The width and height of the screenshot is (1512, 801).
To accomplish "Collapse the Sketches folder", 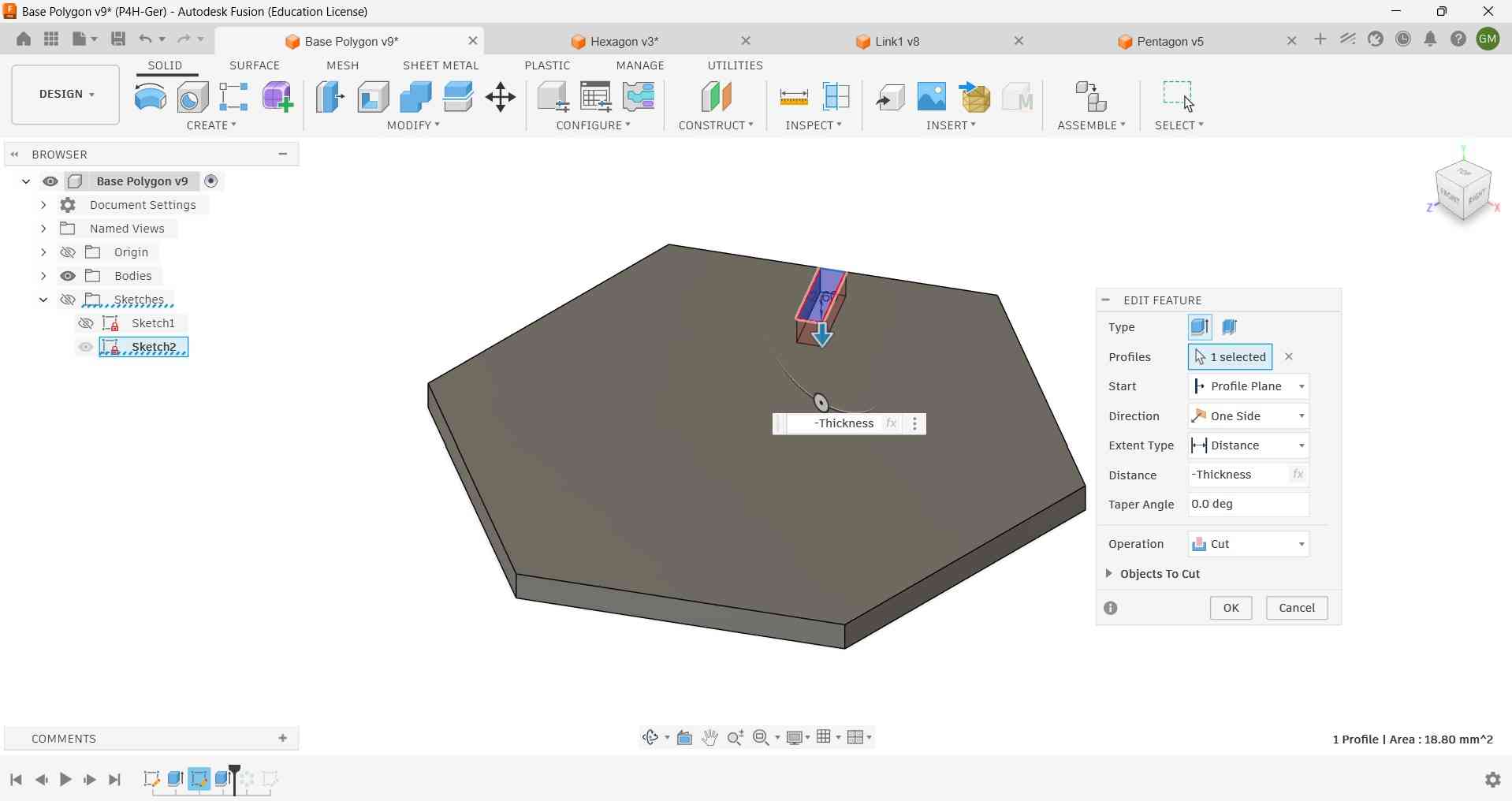I will pyautogui.click(x=43, y=300).
